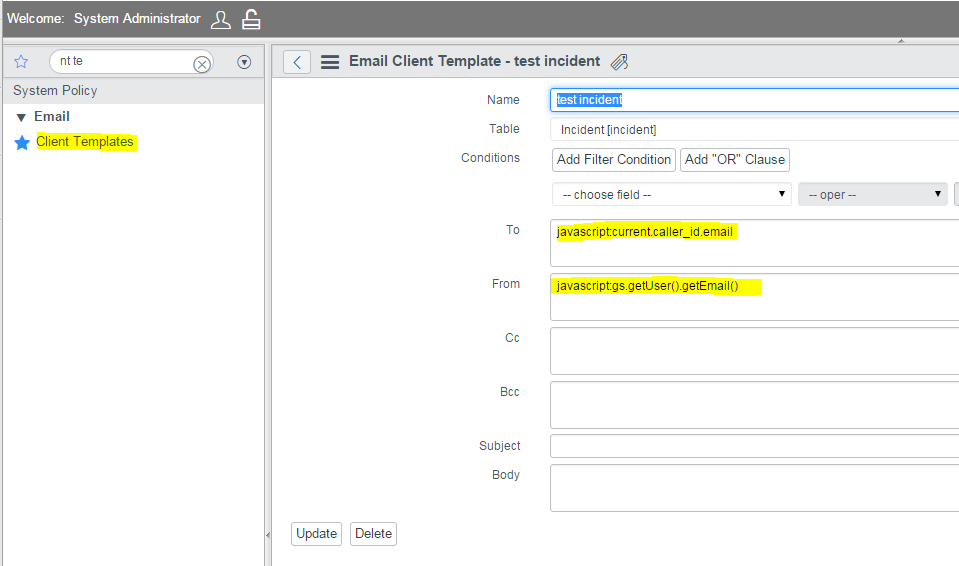Clear the navigation filter text
This screenshot has width=959, height=566.
201,64
